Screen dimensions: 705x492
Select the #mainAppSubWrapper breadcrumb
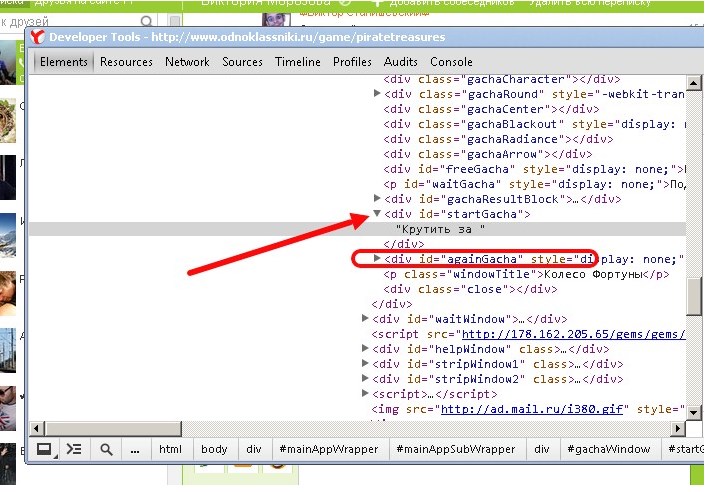tap(456, 449)
